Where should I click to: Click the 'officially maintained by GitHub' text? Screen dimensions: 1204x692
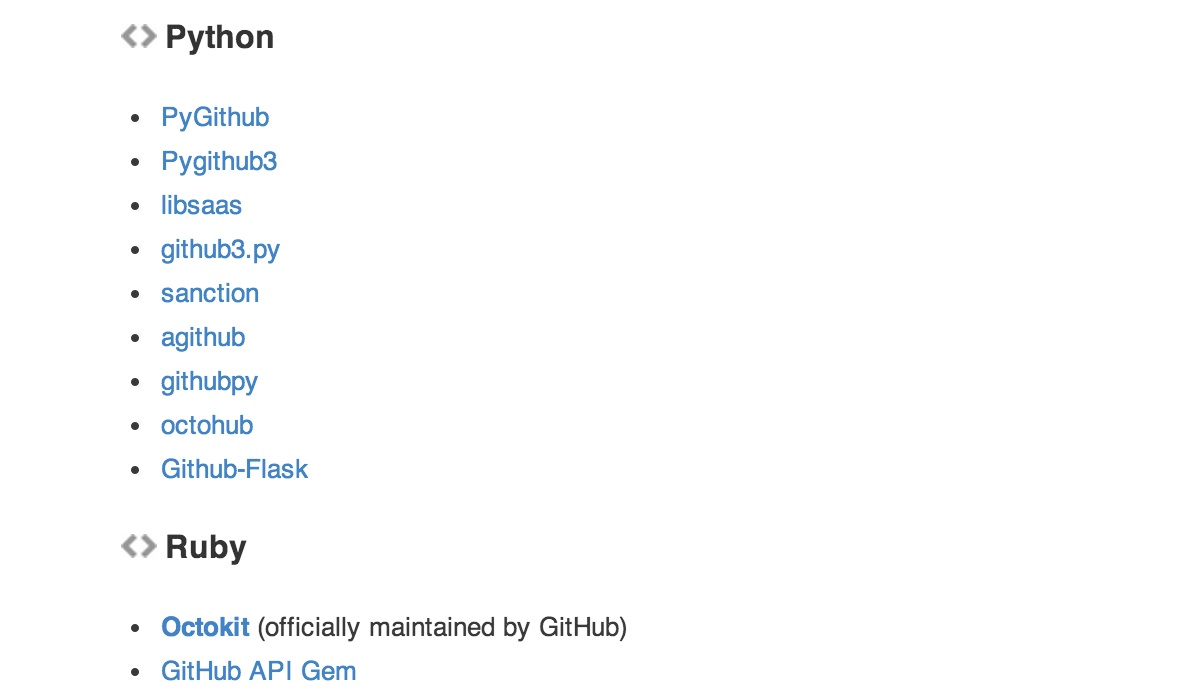pos(442,628)
